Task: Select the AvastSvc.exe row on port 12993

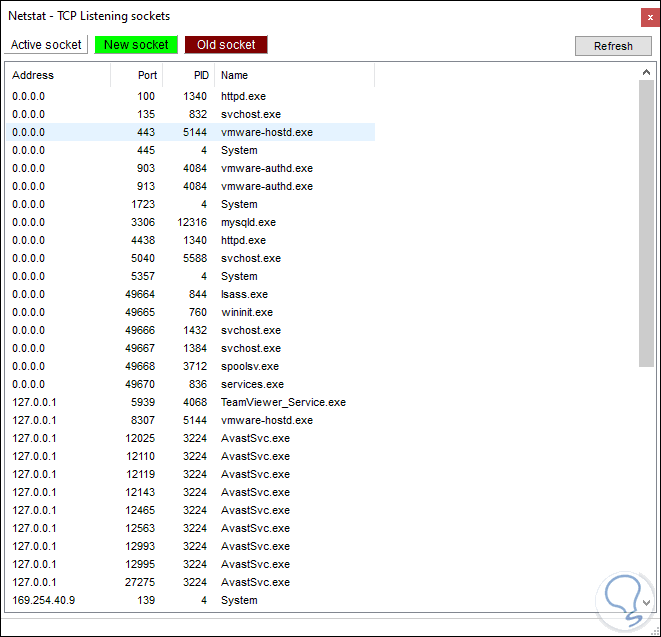Action: tap(191, 546)
